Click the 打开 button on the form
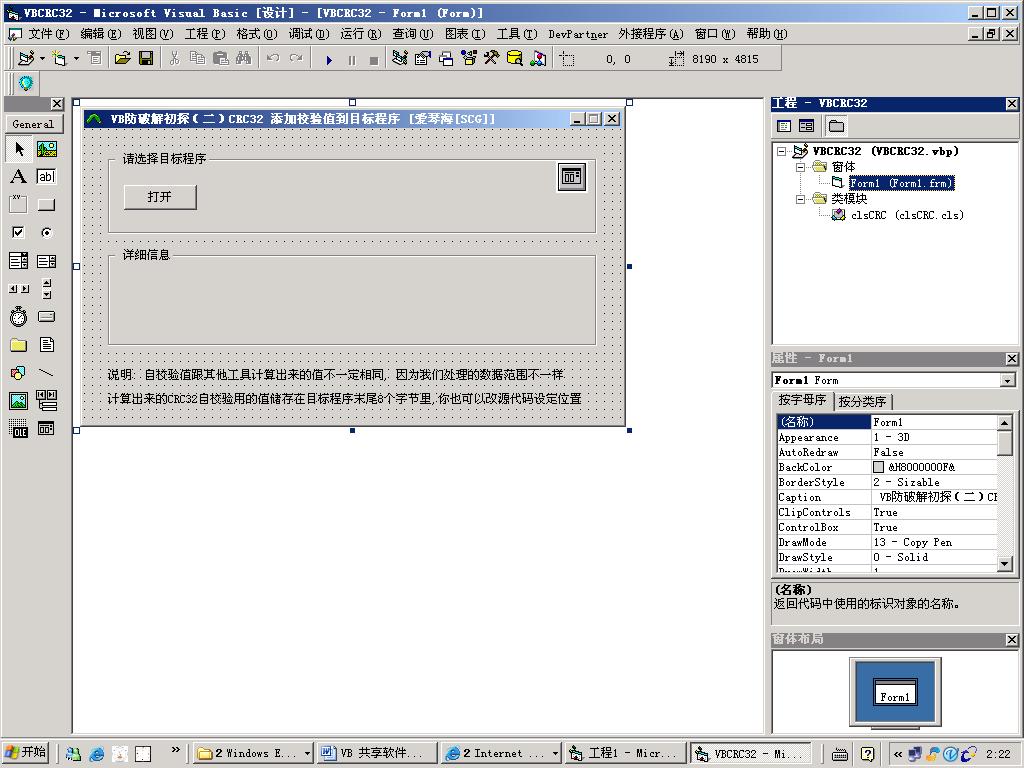Screen dimensions: 1024x768 pyautogui.click(x=160, y=197)
